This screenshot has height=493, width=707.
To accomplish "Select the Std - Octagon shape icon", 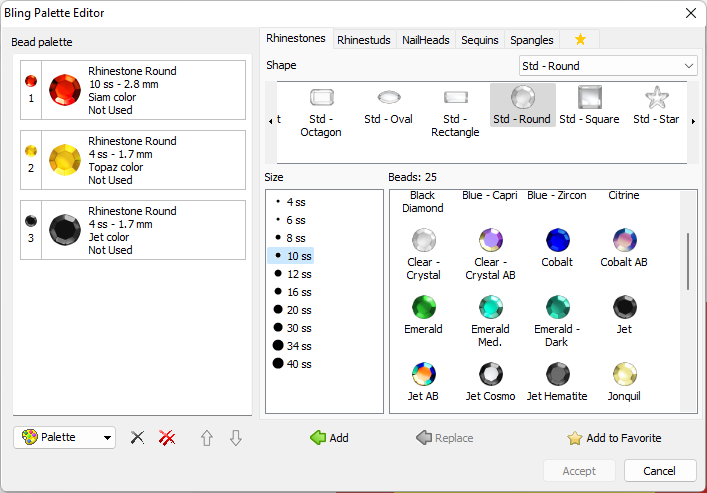I will [321, 98].
